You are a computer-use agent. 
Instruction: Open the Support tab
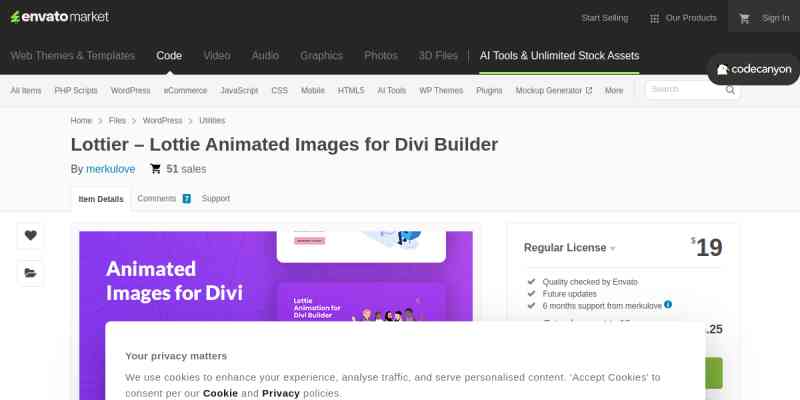click(x=216, y=199)
